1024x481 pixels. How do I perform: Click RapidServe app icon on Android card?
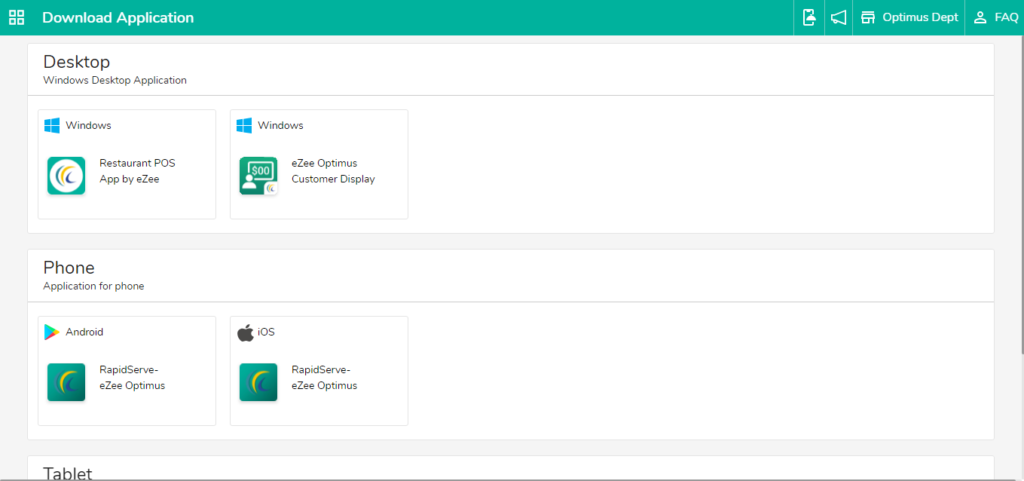click(x=66, y=382)
